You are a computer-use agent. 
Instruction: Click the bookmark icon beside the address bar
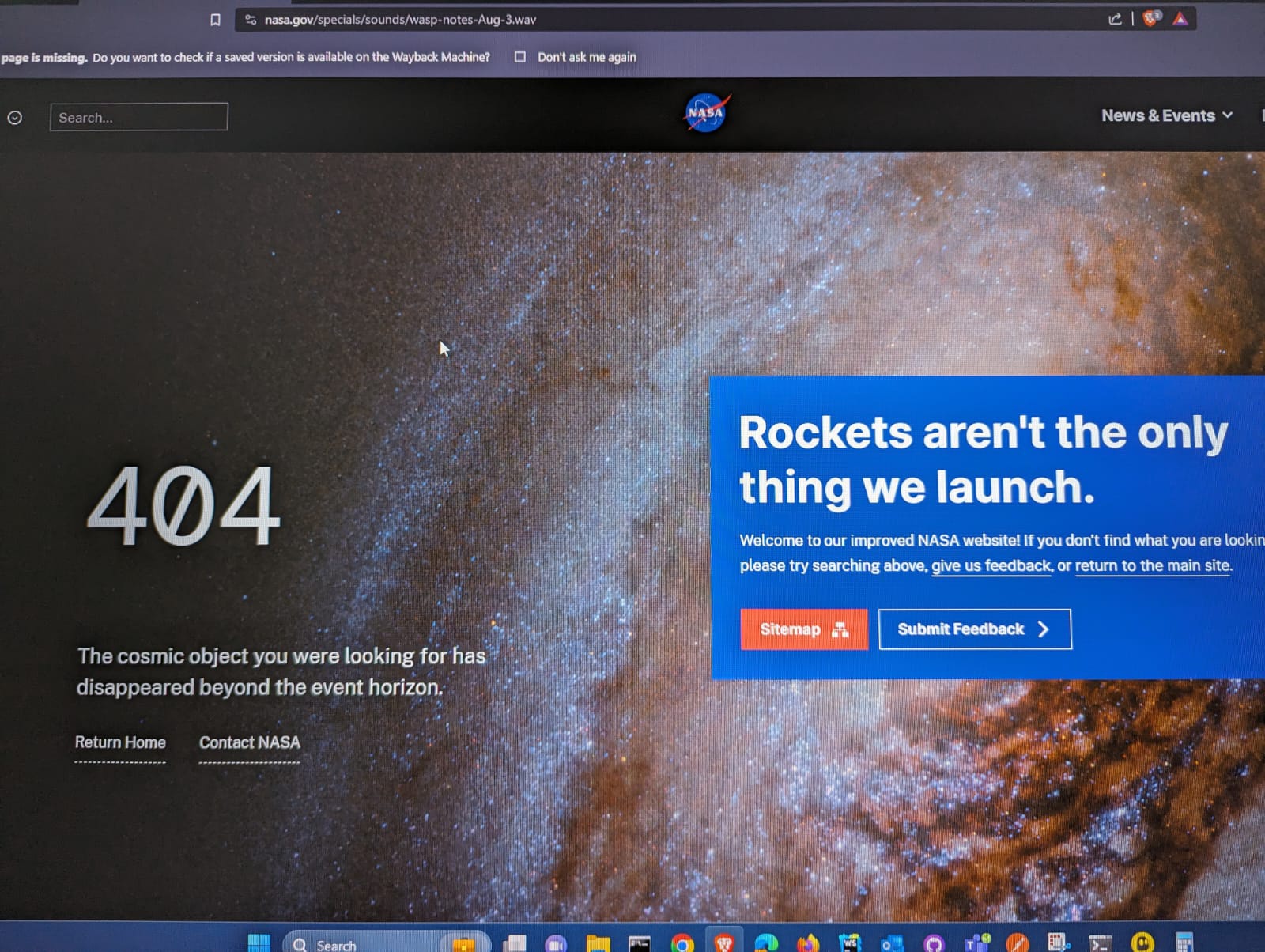pos(215,20)
